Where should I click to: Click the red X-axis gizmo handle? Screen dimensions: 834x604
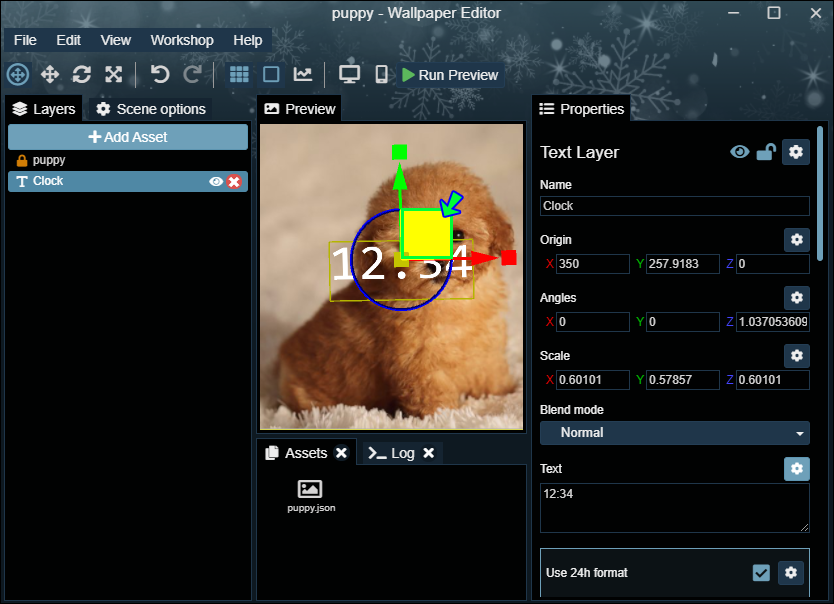pos(509,258)
